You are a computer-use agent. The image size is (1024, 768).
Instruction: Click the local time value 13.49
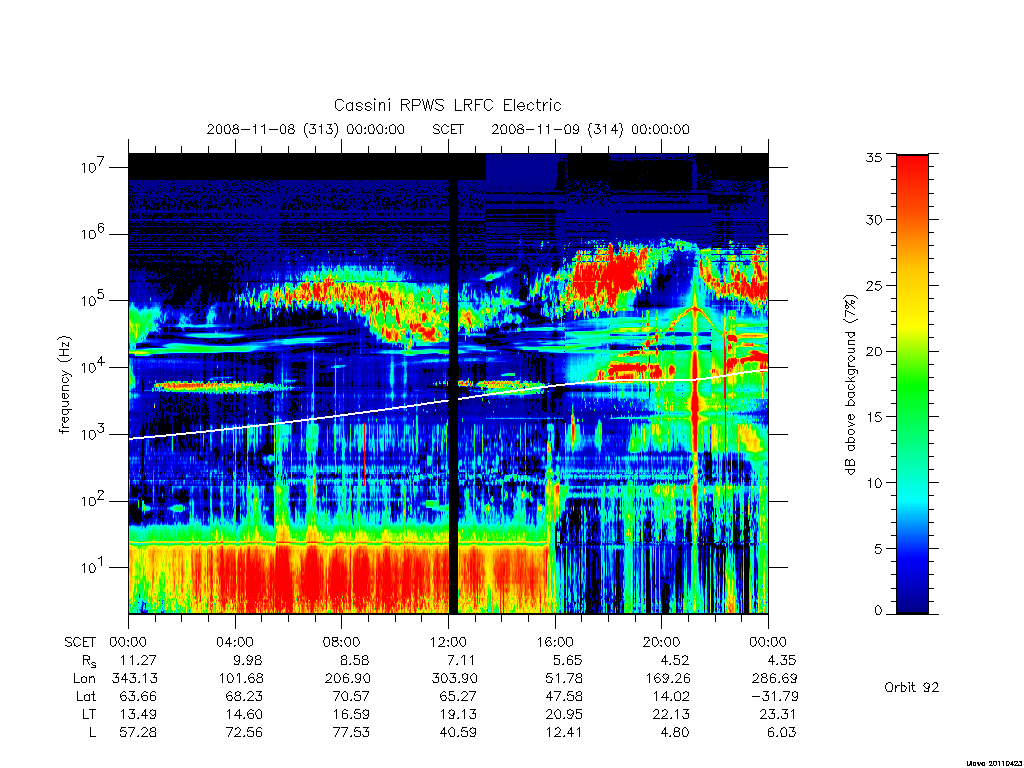(x=138, y=714)
